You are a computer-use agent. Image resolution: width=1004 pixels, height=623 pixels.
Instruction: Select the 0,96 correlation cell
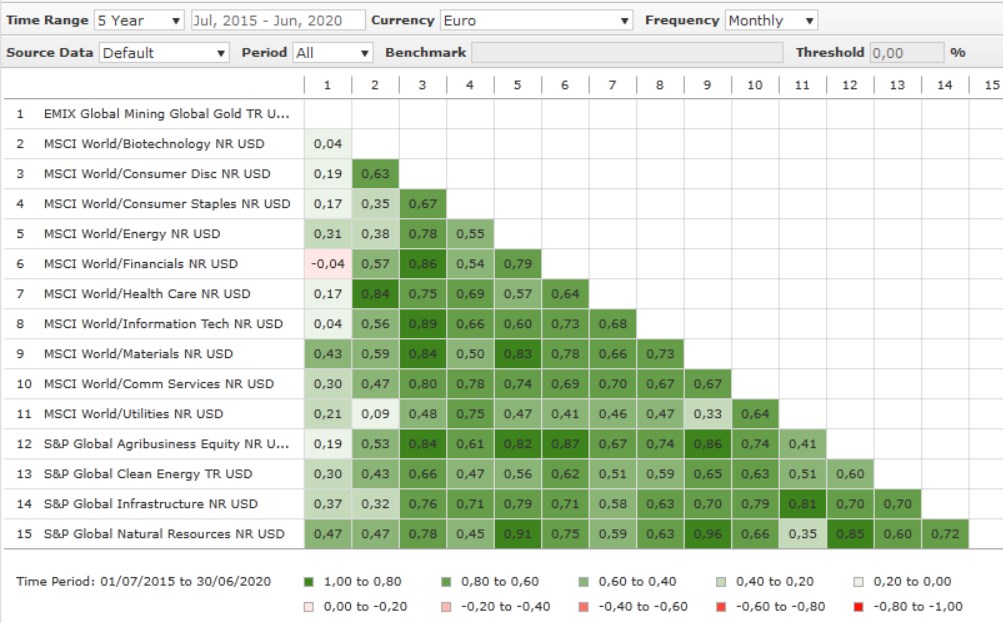point(707,534)
